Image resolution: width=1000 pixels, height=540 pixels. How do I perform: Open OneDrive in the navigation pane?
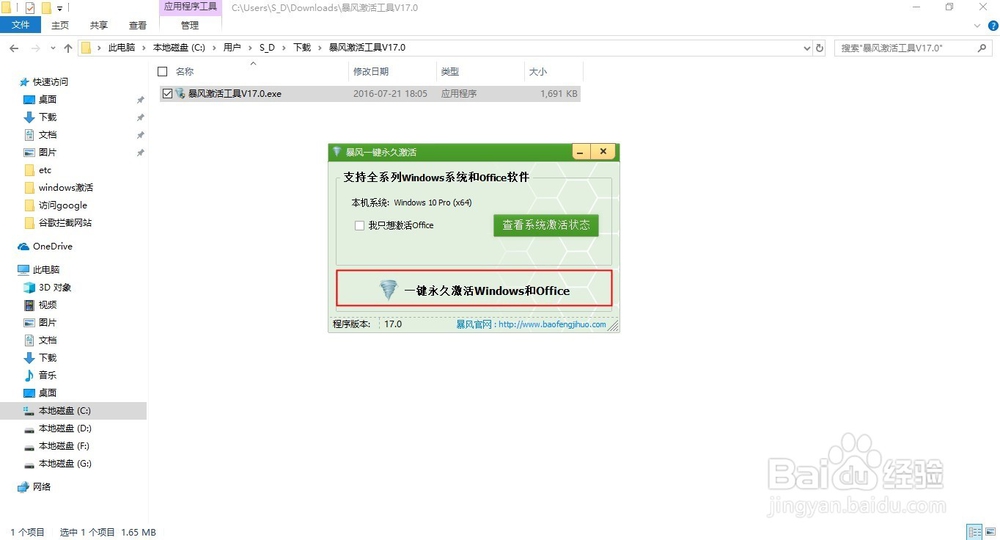click(x=52, y=246)
